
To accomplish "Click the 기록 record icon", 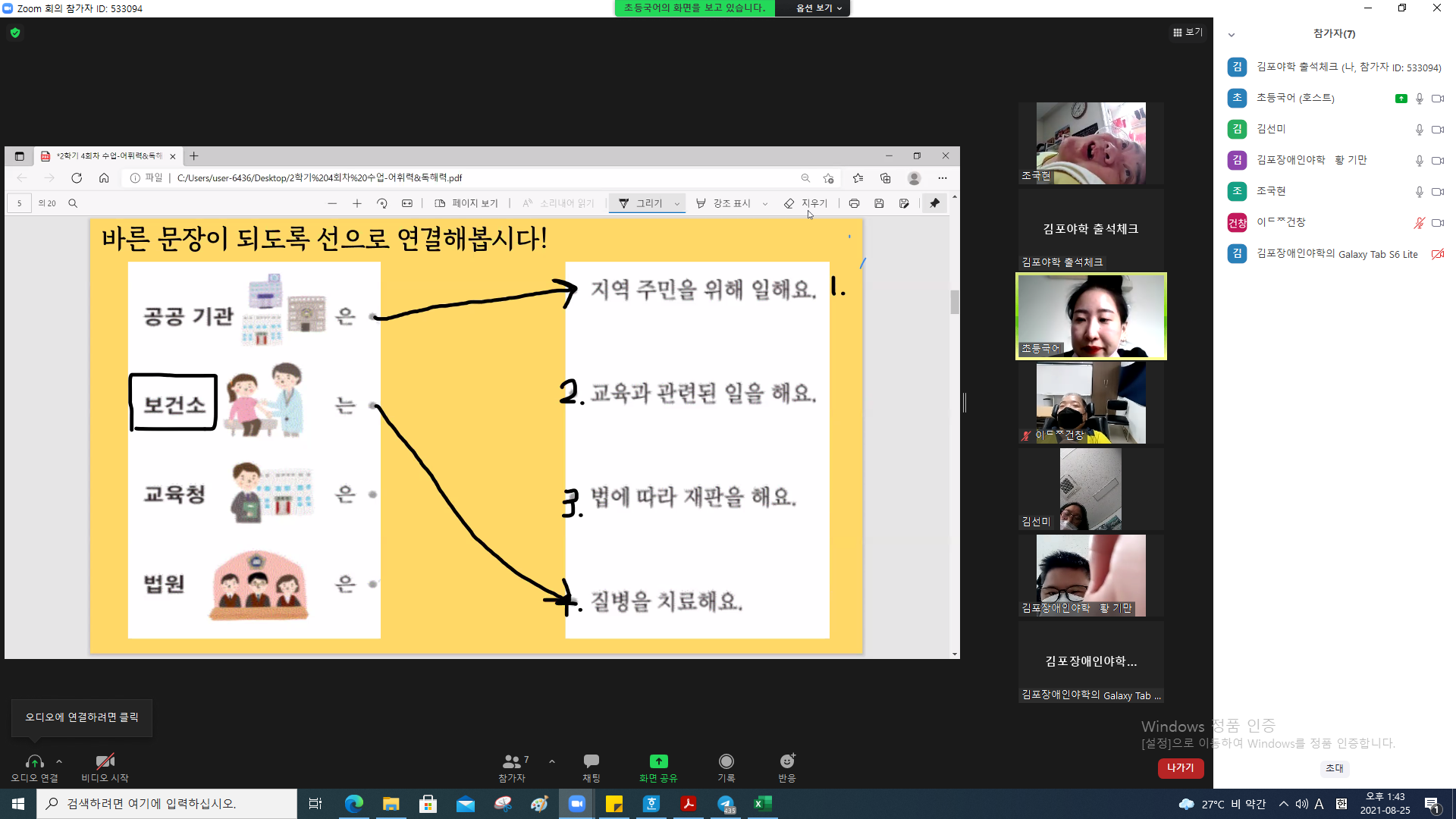I will (x=726, y=761).
